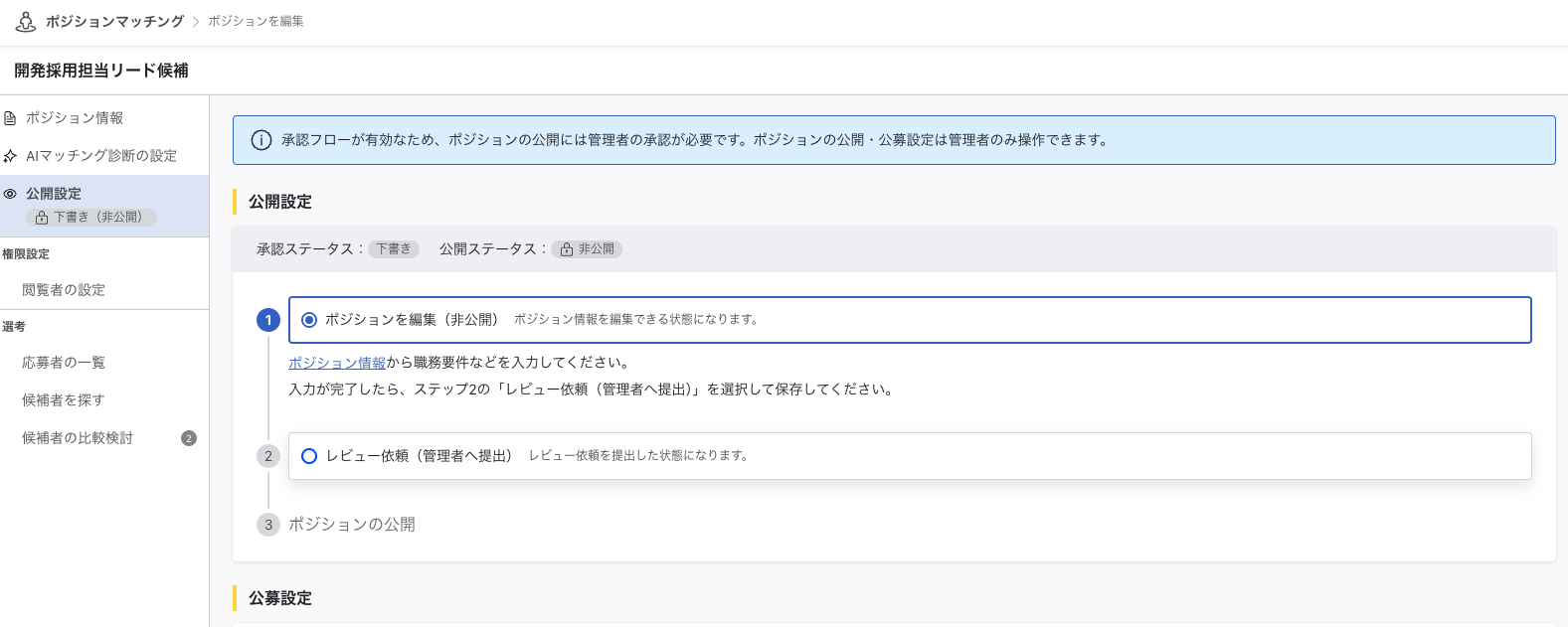Select 公開設定 in the sidebar
The height and width of the screenshot is (627, 1568).
54,194
